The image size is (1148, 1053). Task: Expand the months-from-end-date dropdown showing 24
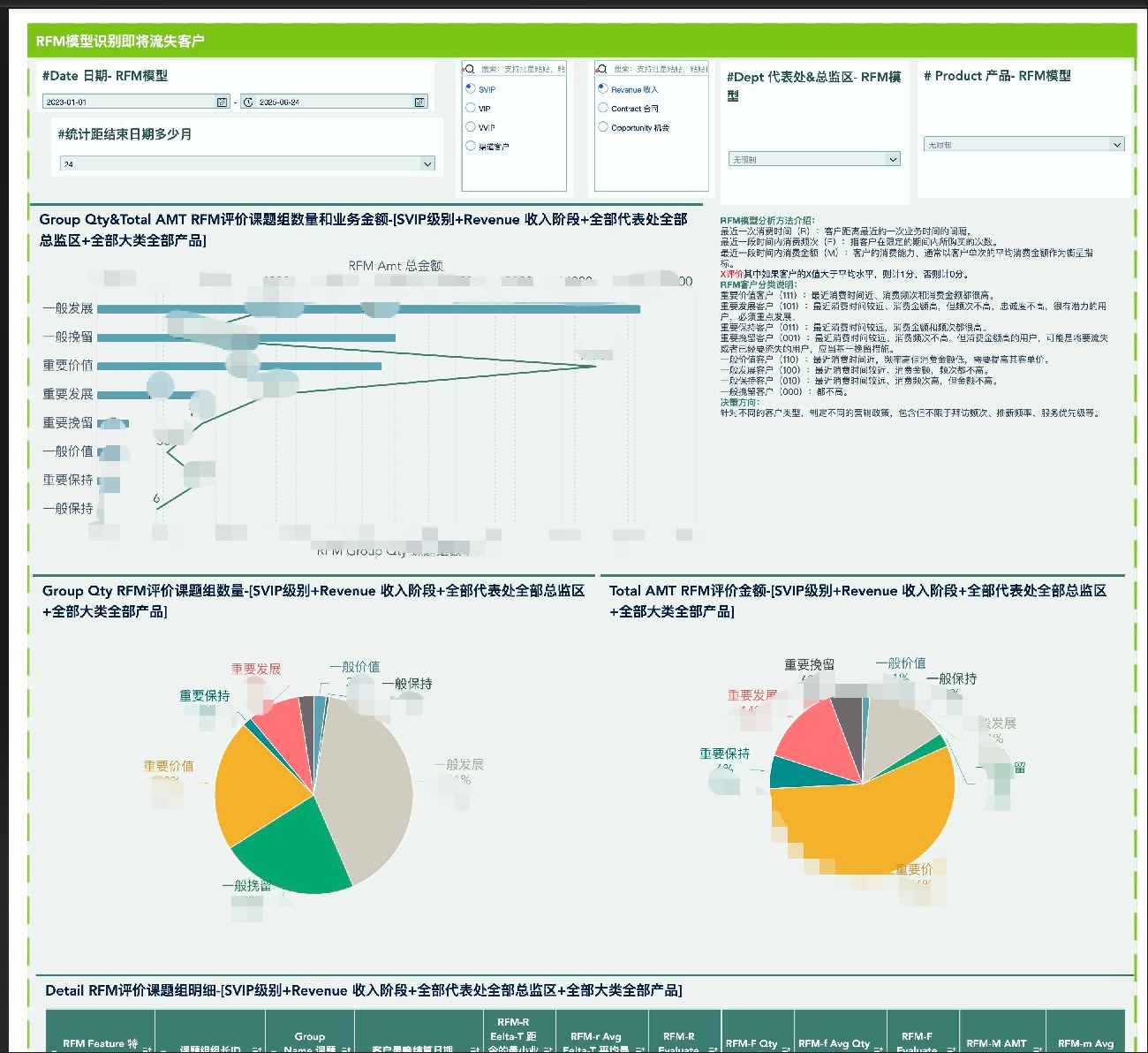point(247,163)
